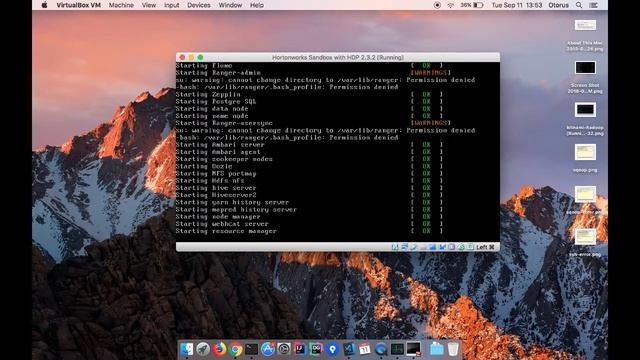Image resolution: width=640 pixels, height=360 pixels.
Task: Click the hard disk activity indicator in VM status bar
Action: point(395,247)
